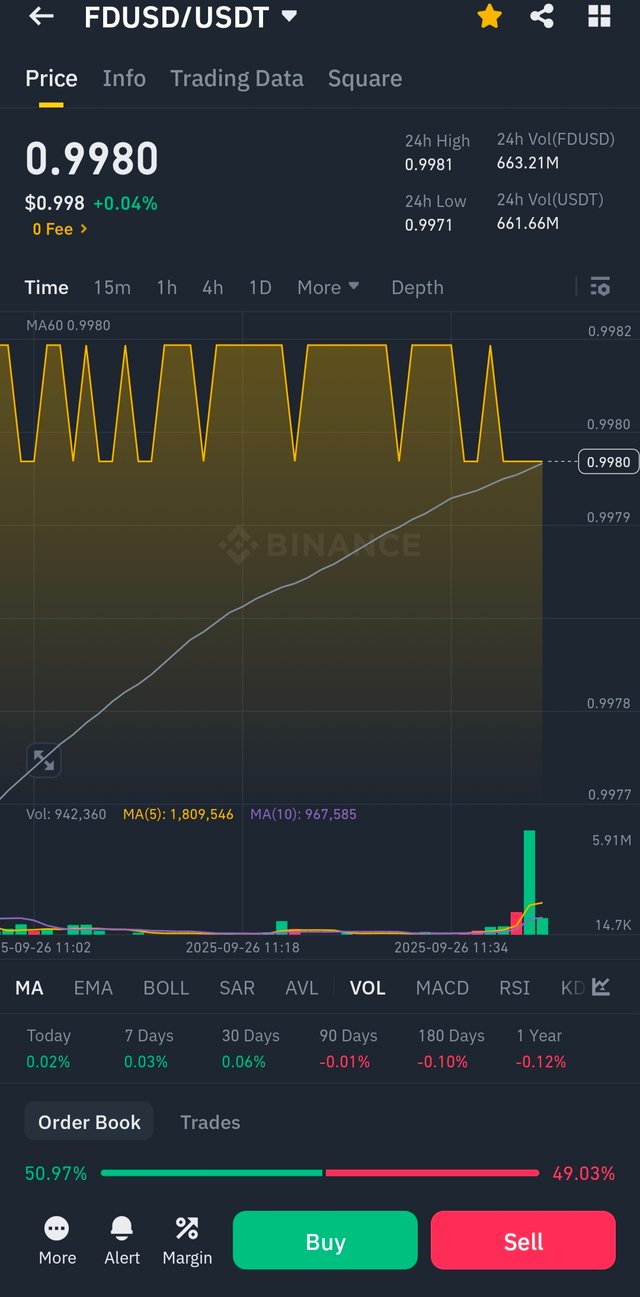Open the More menu icon
This screenshot has width=640, height=1297.
point(57,1241)
